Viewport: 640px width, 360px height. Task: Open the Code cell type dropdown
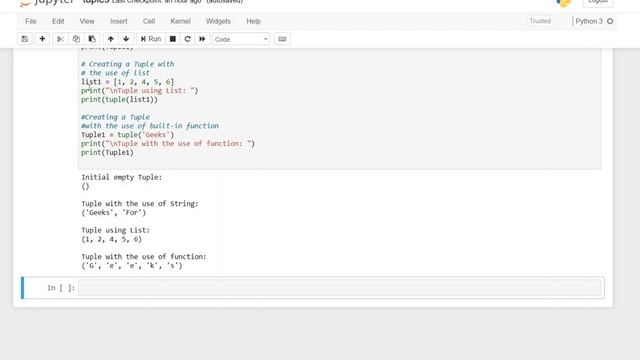pyautogui.click(x=241, y=39)
